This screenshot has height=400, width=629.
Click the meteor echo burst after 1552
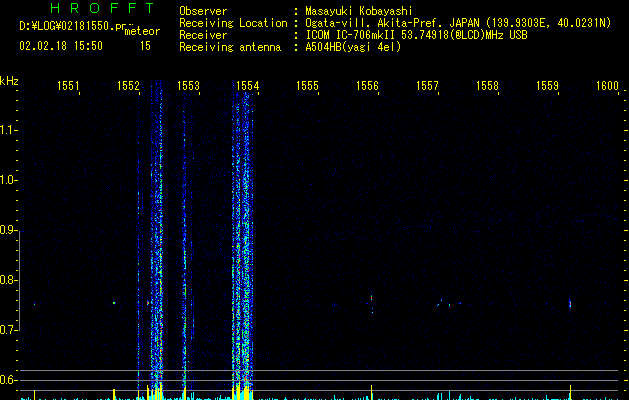[157, 241]
